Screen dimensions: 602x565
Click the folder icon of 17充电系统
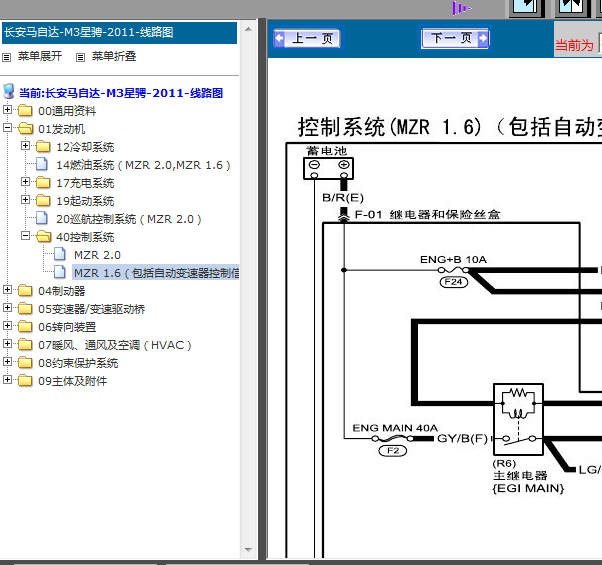pos(43,182)
